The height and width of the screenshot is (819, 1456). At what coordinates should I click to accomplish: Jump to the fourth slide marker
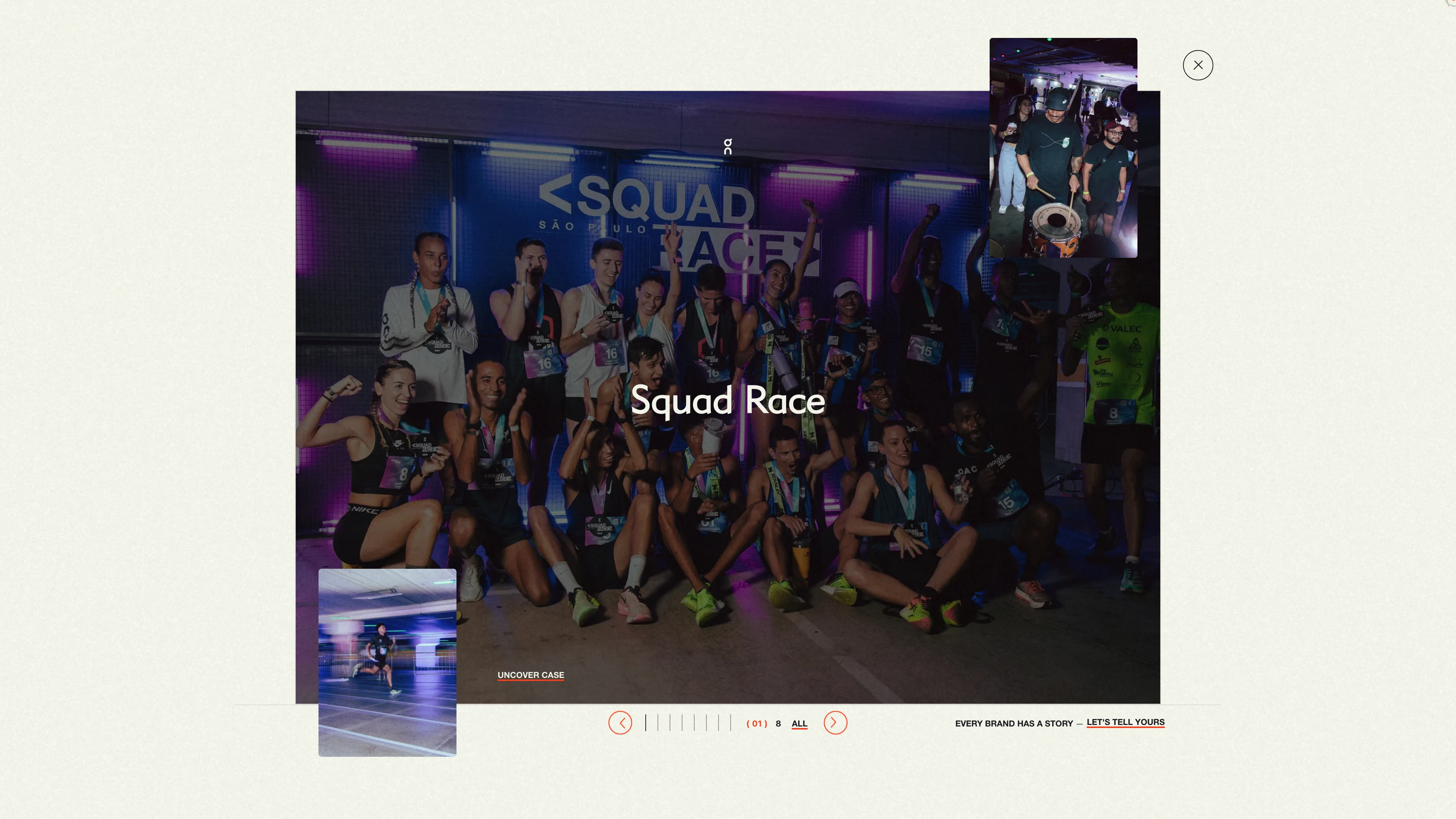(x=682, y=723)
